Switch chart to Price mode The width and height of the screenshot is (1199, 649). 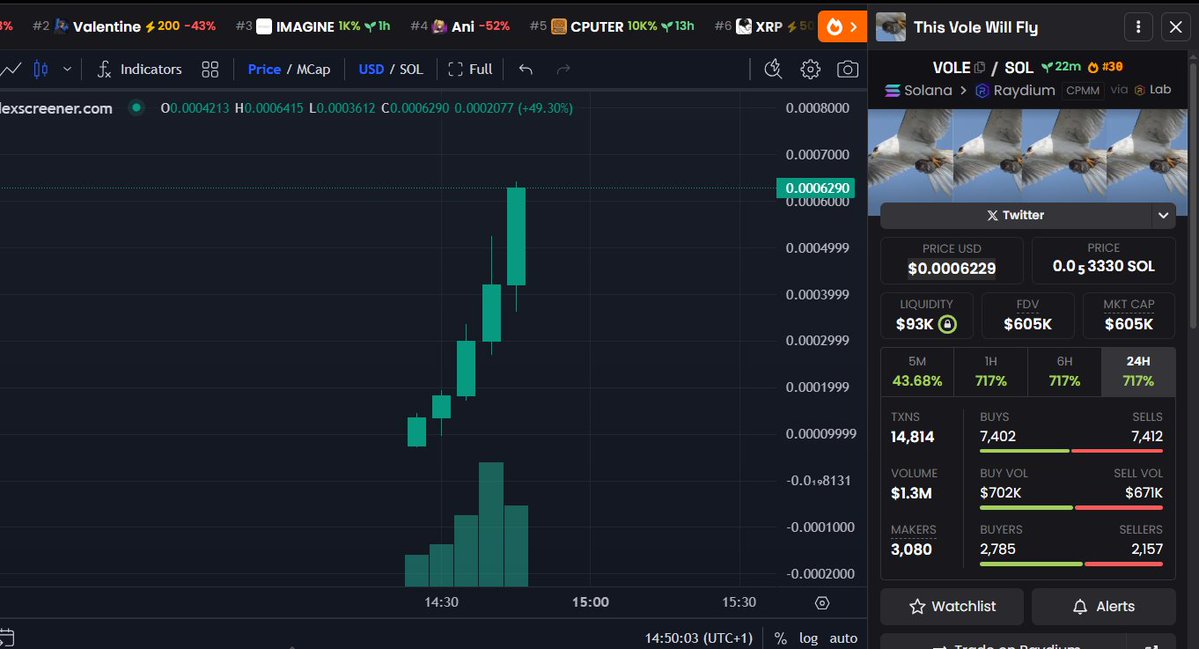click(x=264, y=70)
